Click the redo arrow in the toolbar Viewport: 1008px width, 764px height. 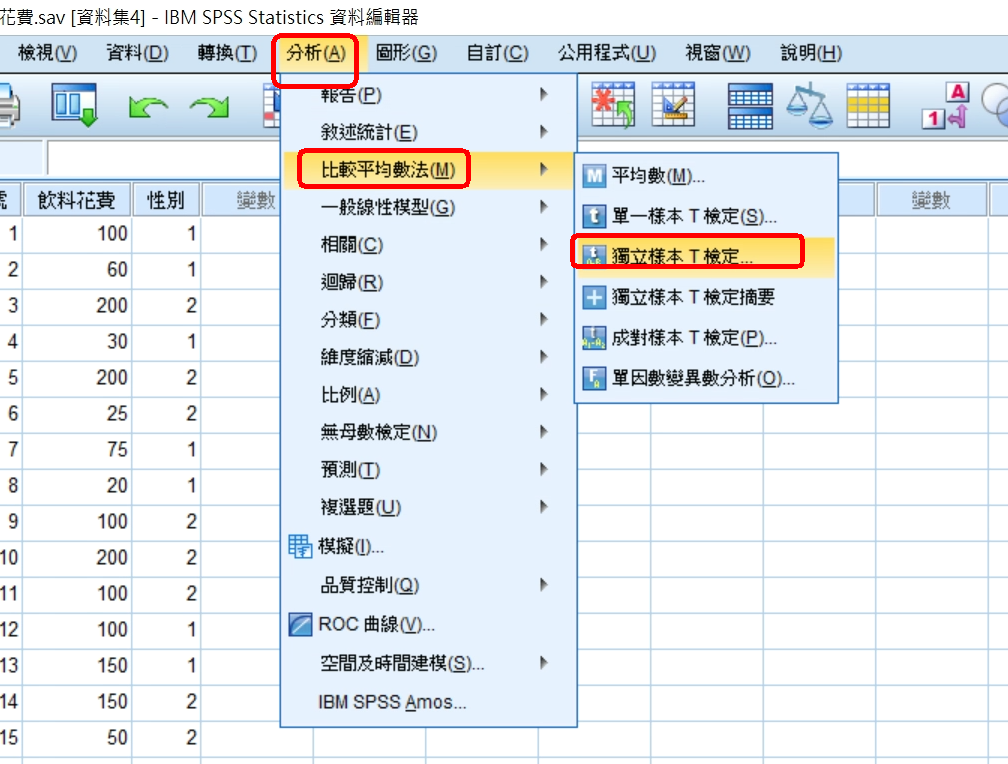pos(209,106)
